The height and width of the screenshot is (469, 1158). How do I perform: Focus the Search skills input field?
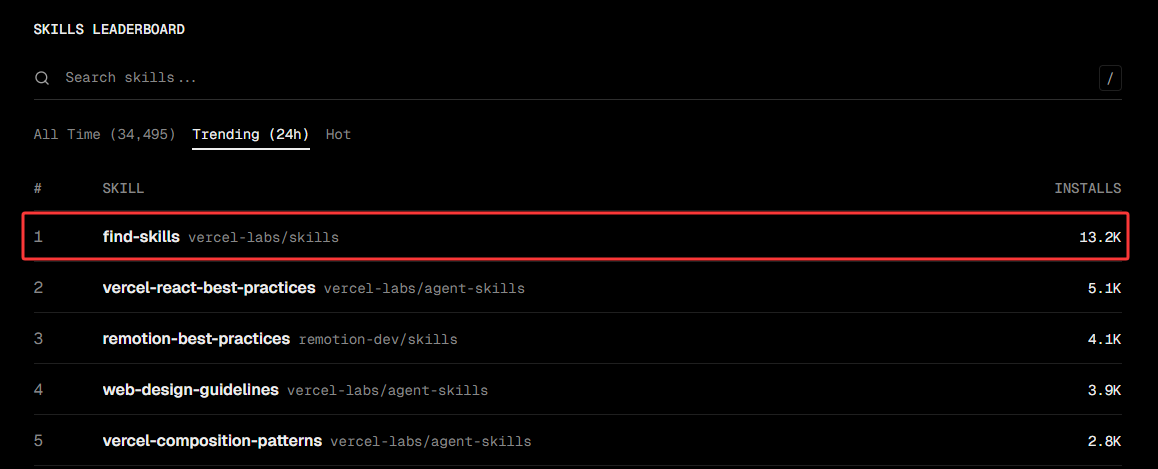576,78
